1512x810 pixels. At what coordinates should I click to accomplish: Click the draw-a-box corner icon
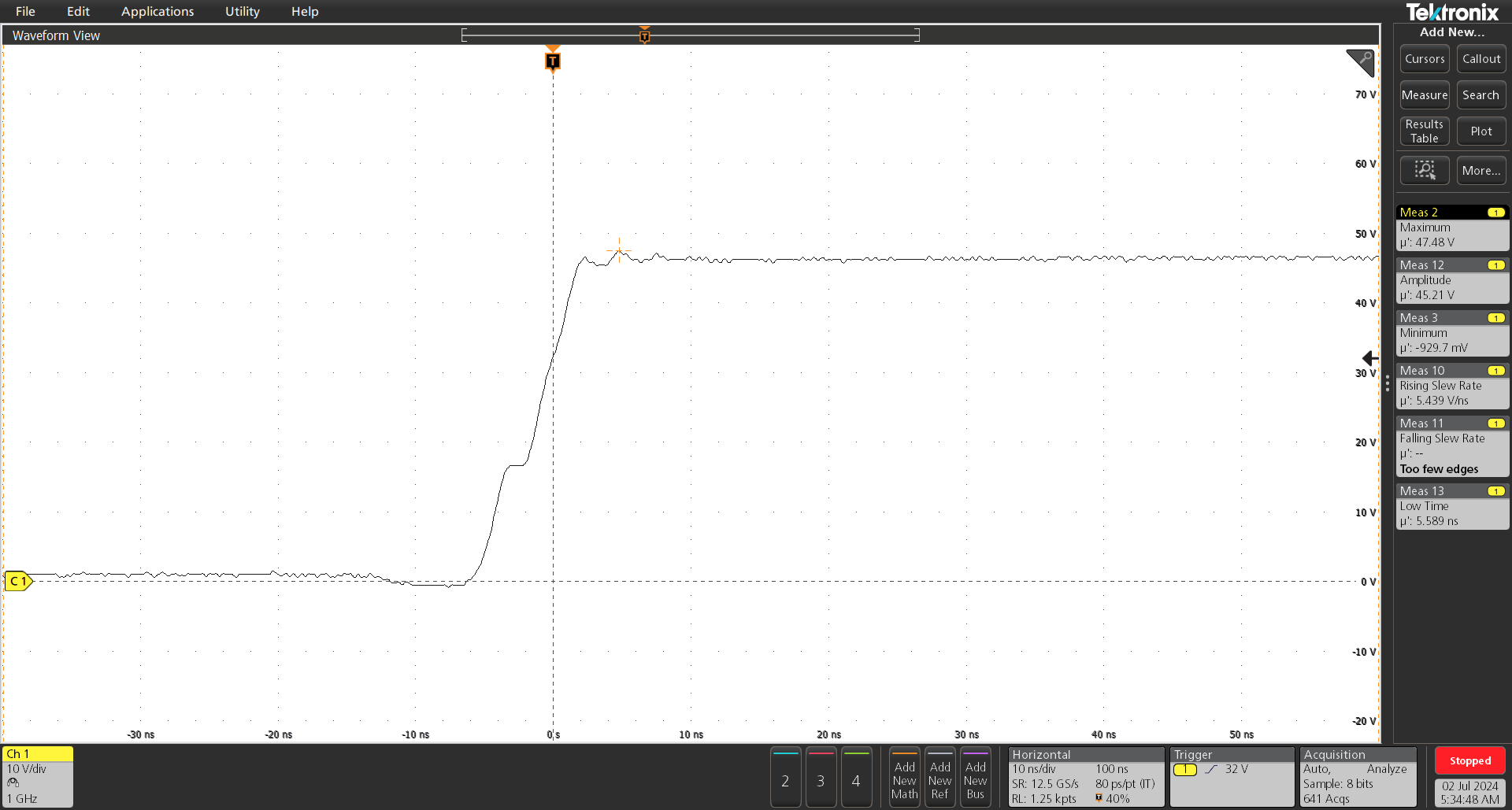coord(1360,62)
